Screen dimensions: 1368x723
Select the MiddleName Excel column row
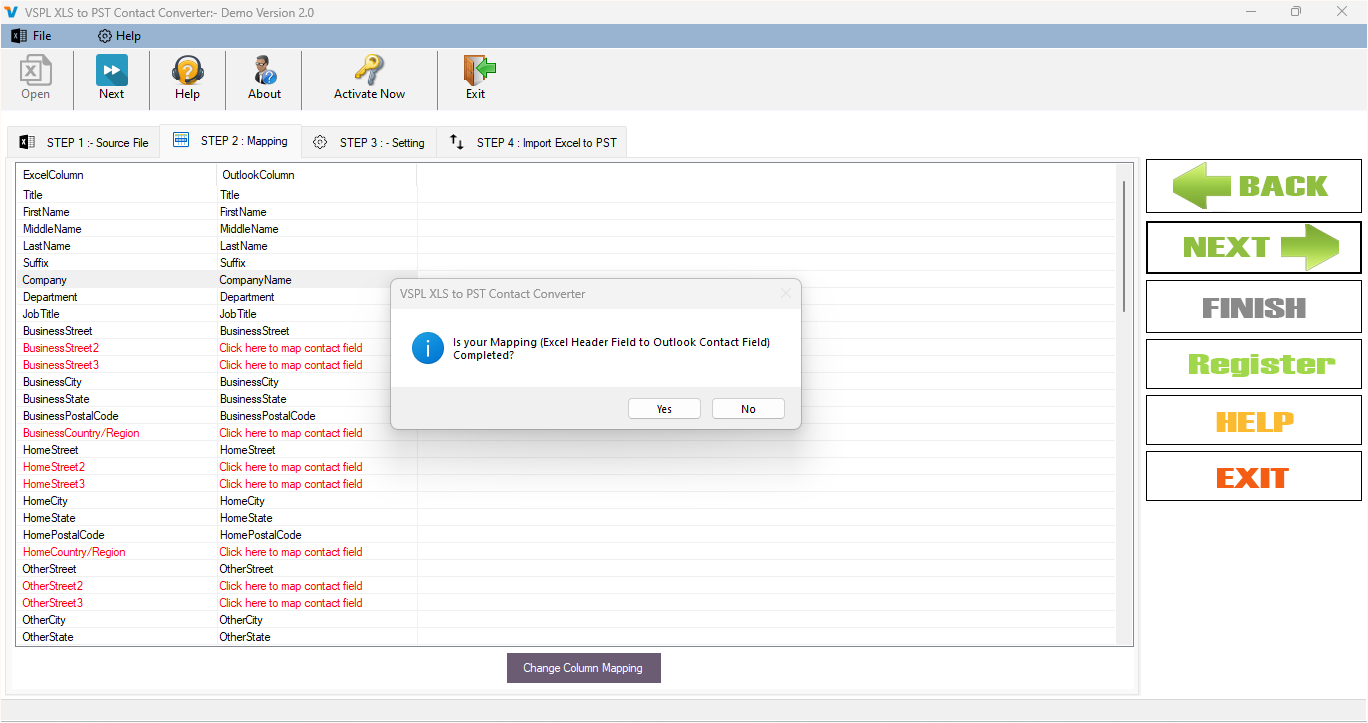(x=52, y=229)
